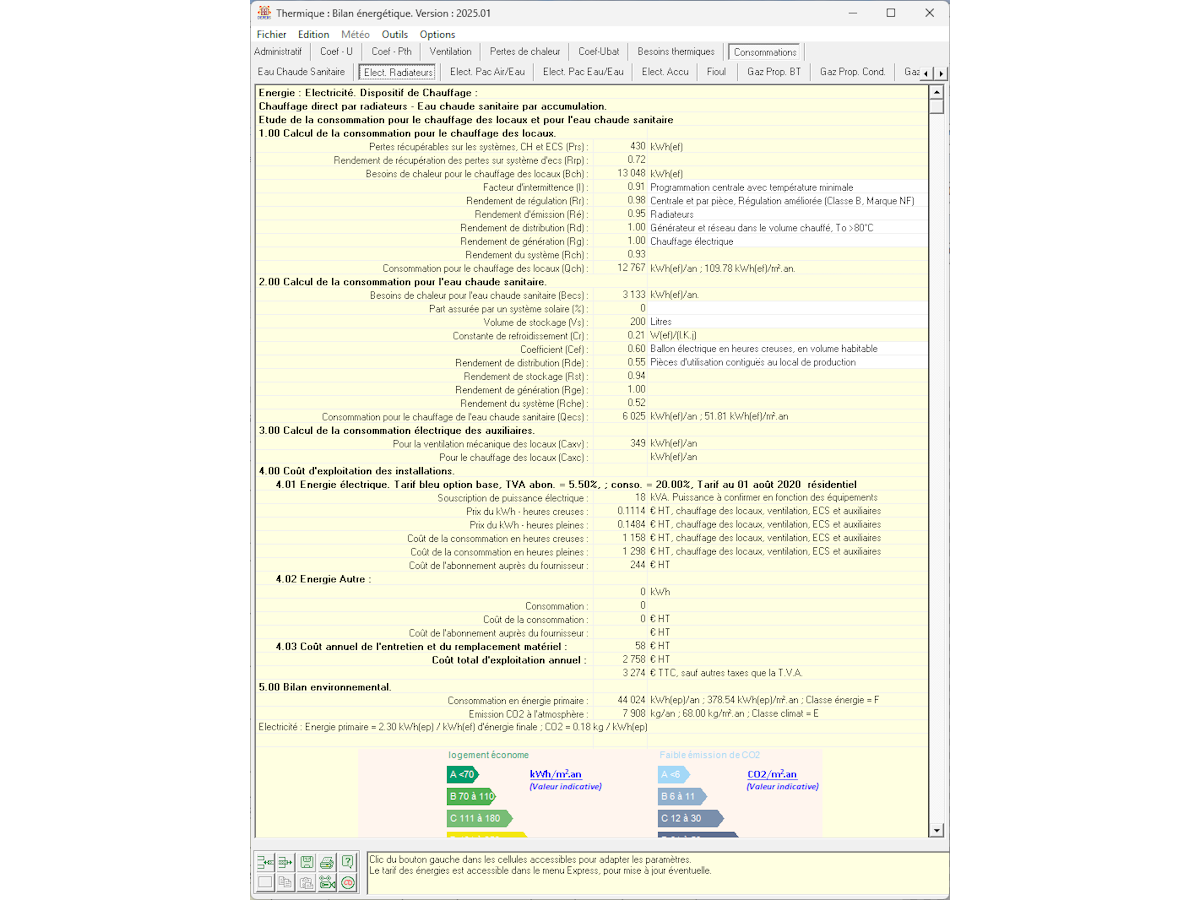Screen dimensions: 1200x900
Task: Open help via the question mark icon
Action: pyautogui.click(x=347, y=862)
